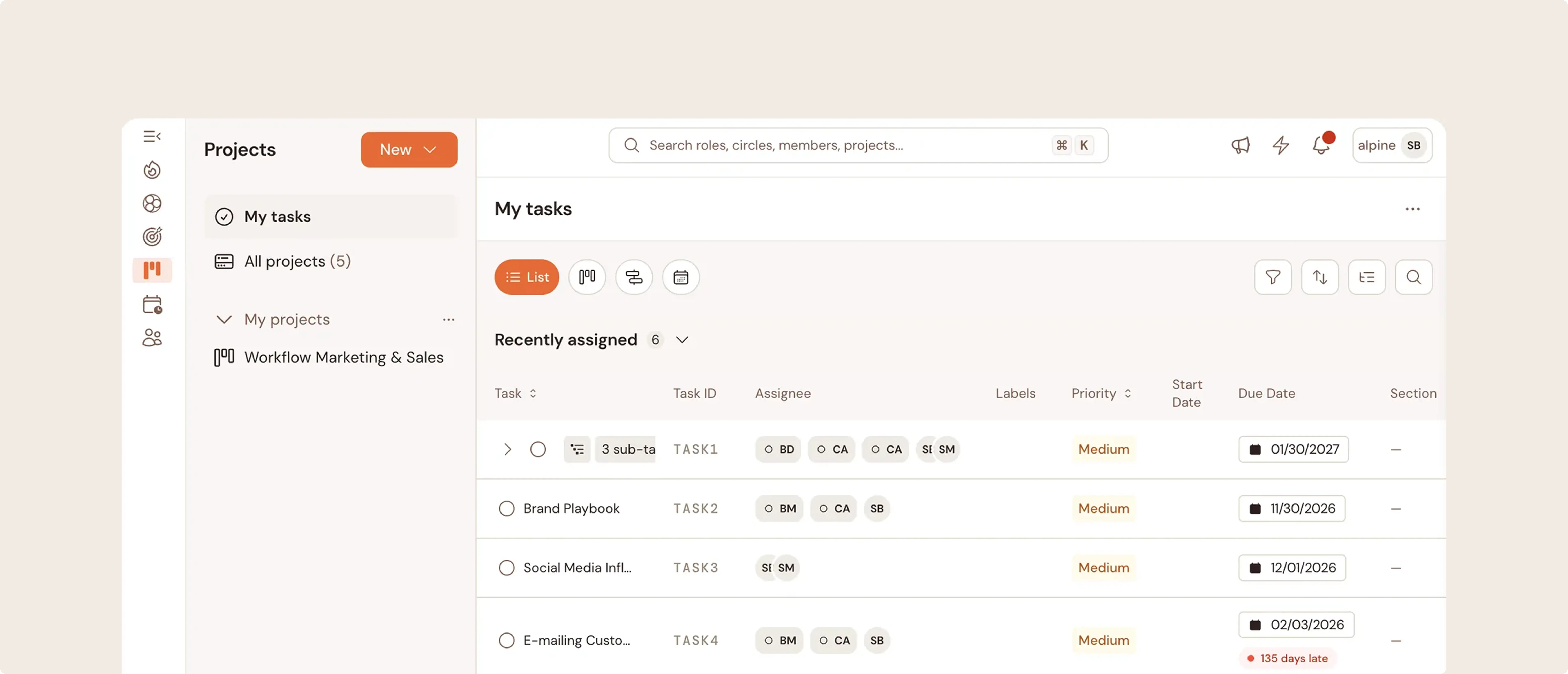
Task: Open the filter funnel button
Action: tap(1273, 277)
